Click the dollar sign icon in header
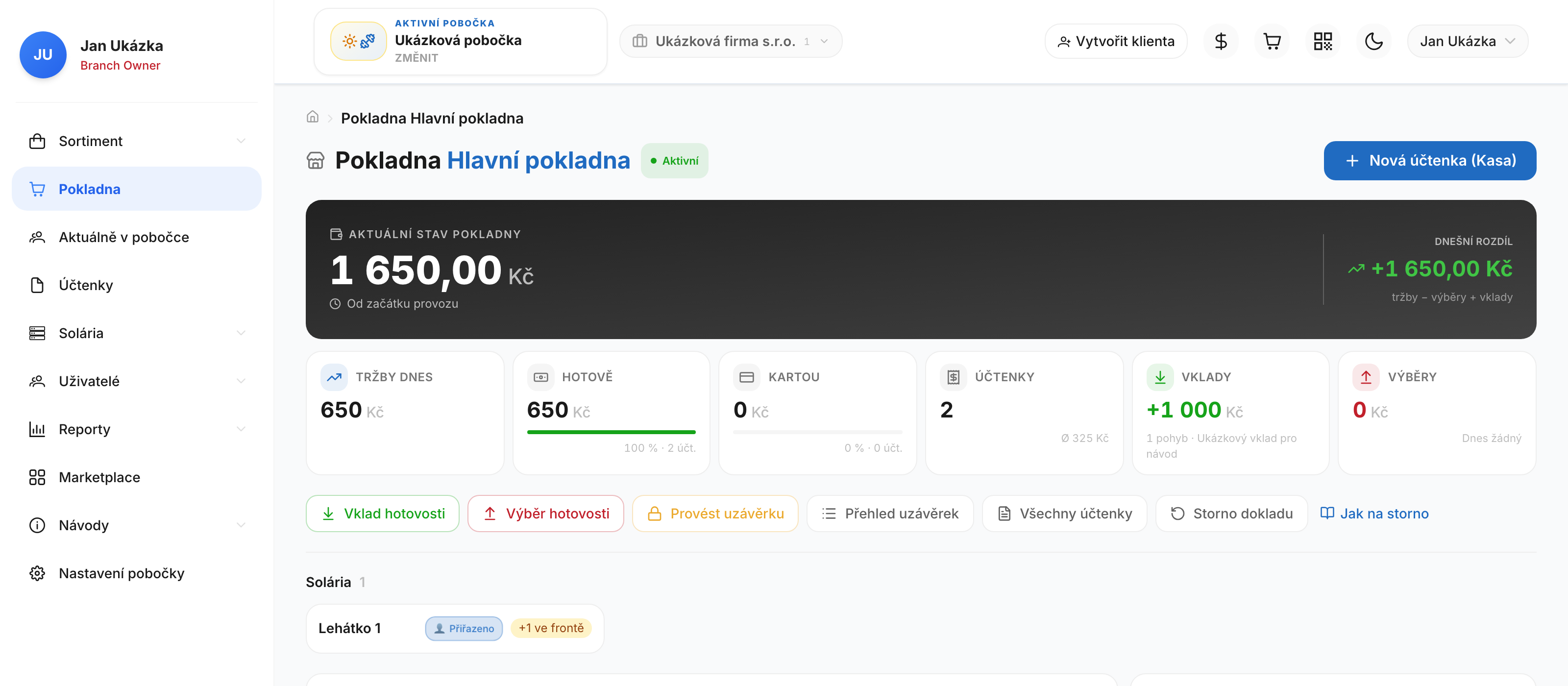The image size is (1568, 686). pyautogui.click(x=1221, y=41)
